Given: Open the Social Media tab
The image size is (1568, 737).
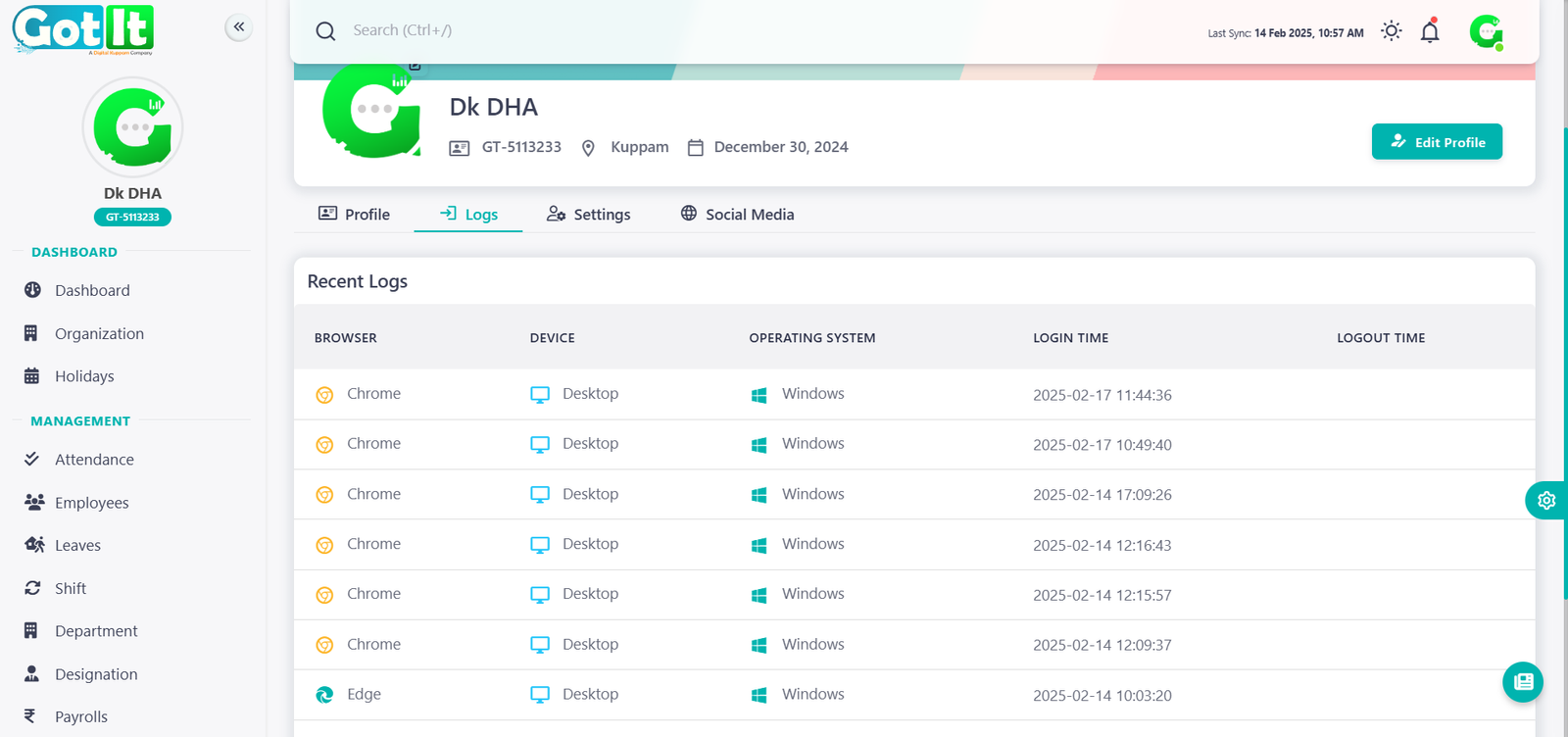Looking at the screenshot, I should pos(737,214).
